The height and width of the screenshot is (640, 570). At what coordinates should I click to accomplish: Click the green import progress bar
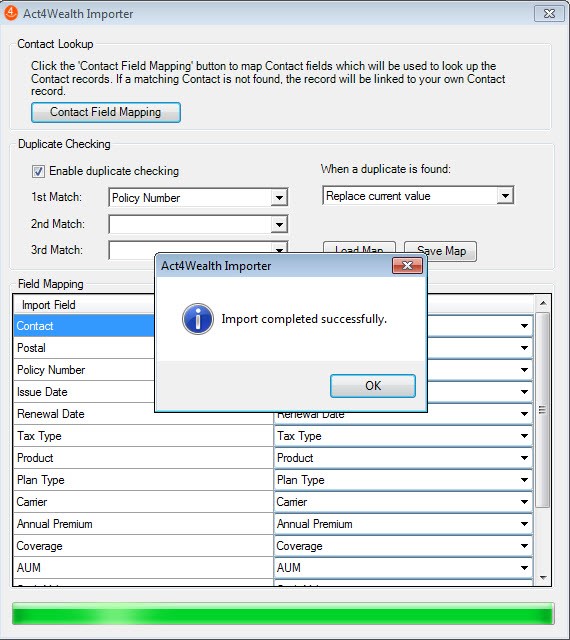283,613
